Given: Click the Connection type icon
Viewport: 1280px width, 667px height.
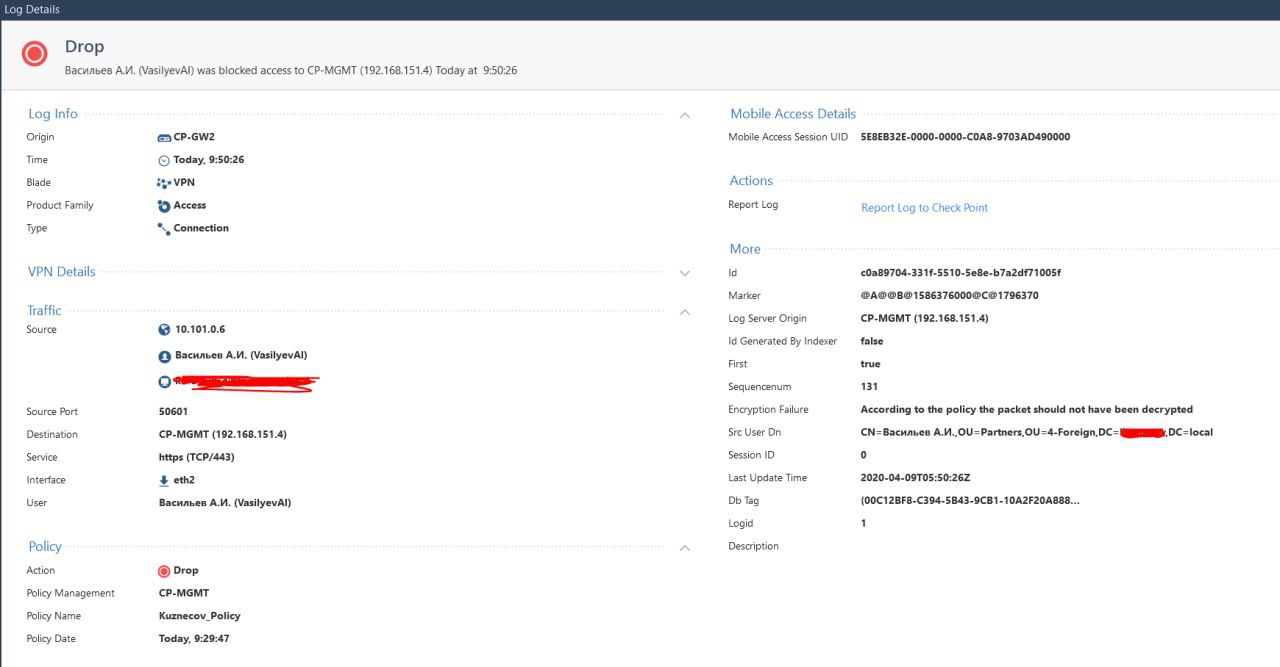Looking at the screenshot, I should 164,228.
